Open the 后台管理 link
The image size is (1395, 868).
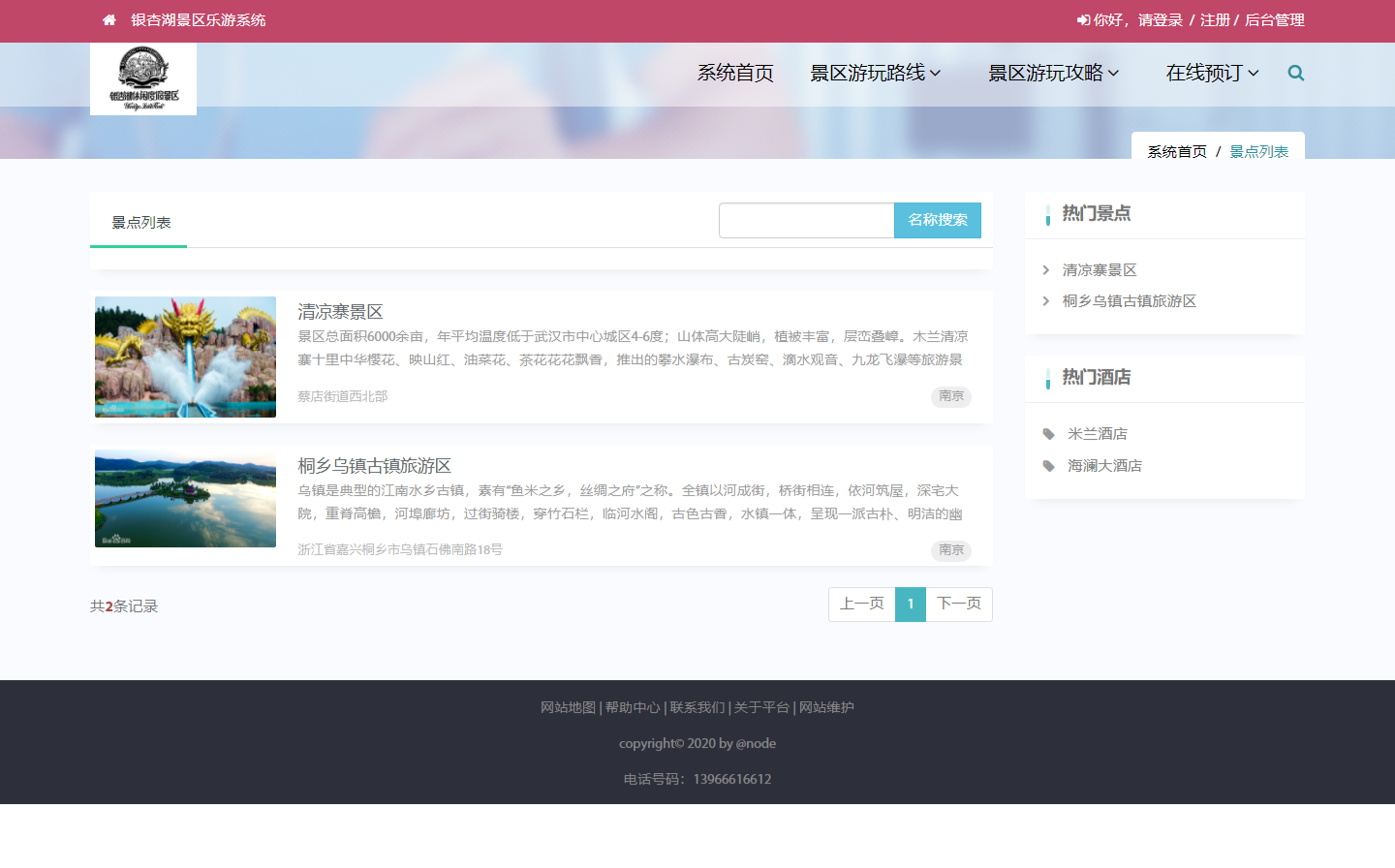1274,20
